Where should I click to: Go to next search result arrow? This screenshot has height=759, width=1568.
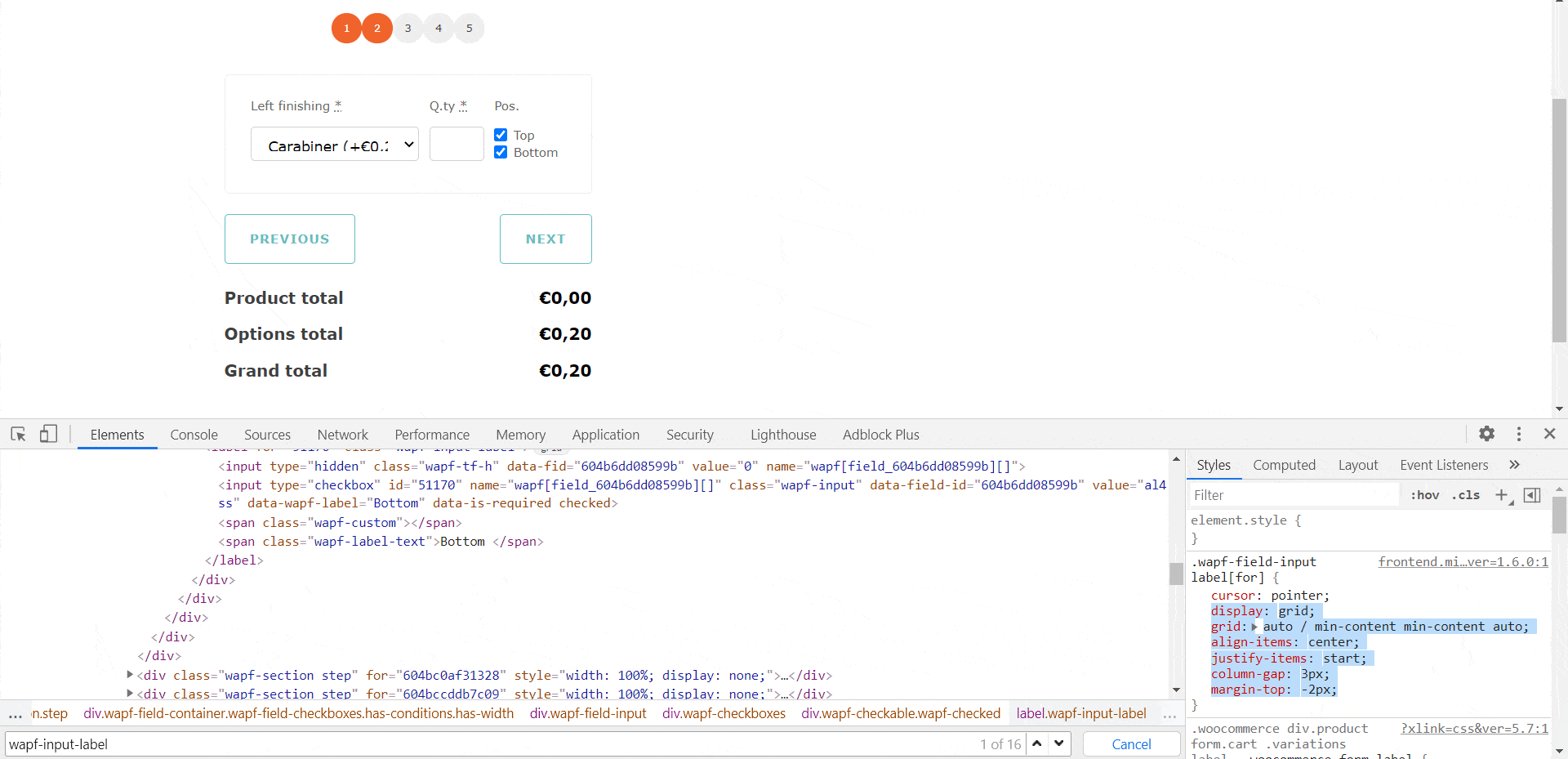tap(1059, 743)
